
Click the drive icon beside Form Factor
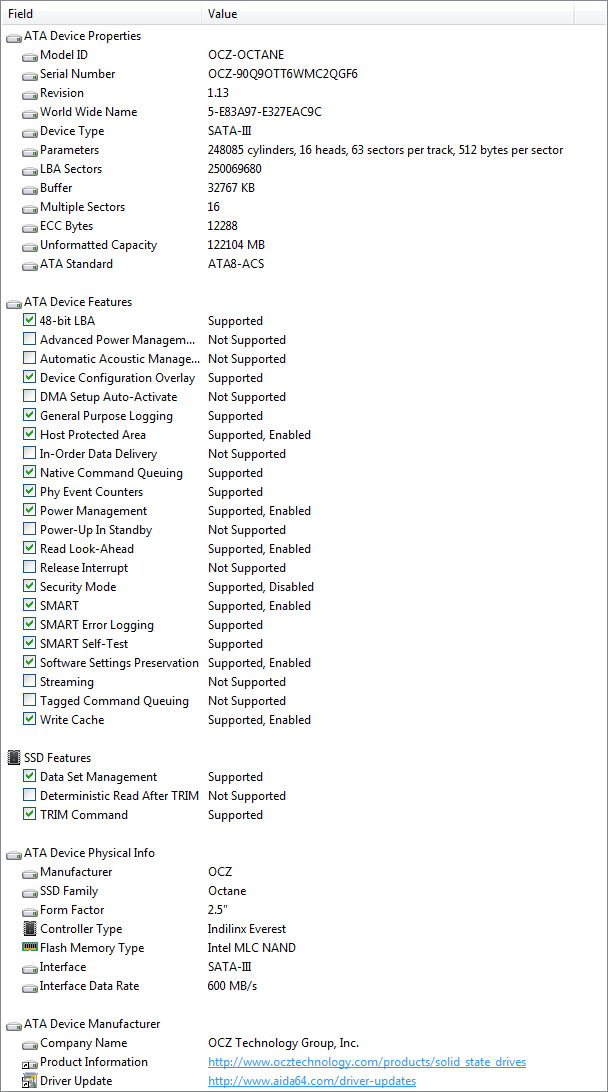29,911
